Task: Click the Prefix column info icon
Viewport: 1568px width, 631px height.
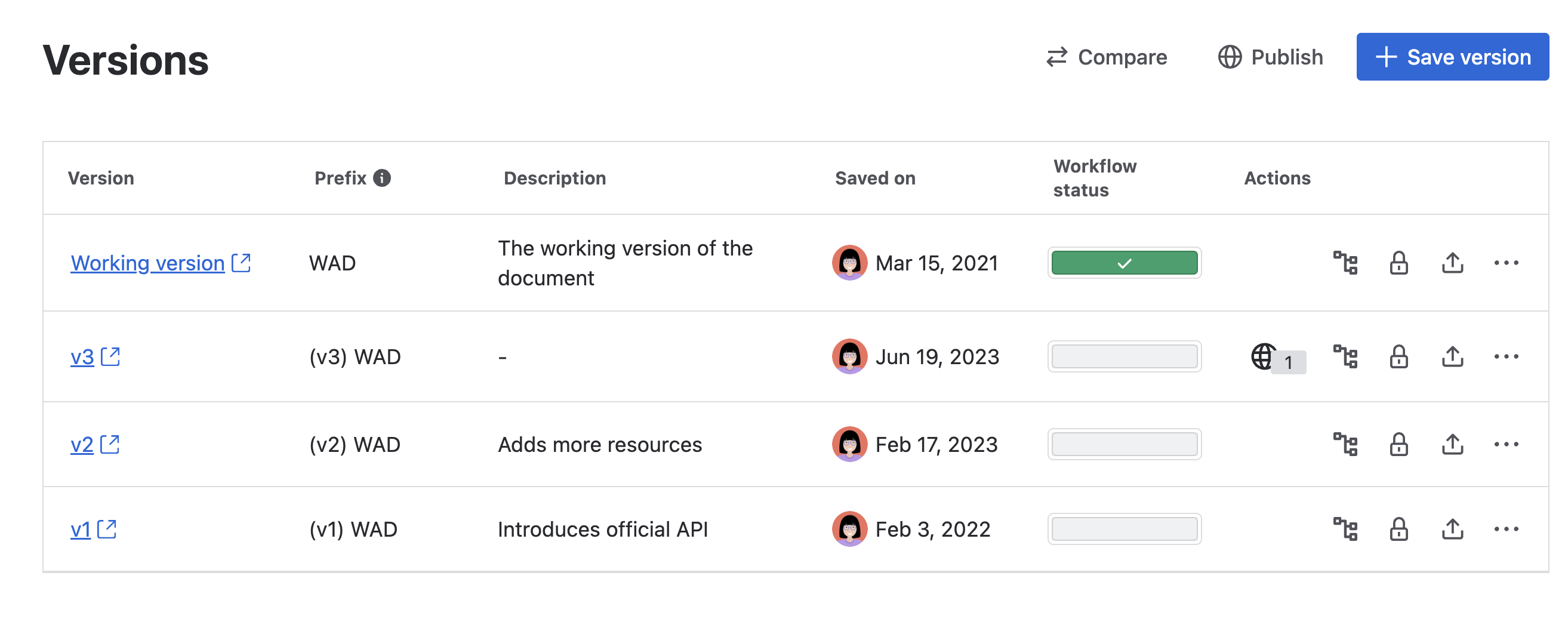Action: point(383,178)
